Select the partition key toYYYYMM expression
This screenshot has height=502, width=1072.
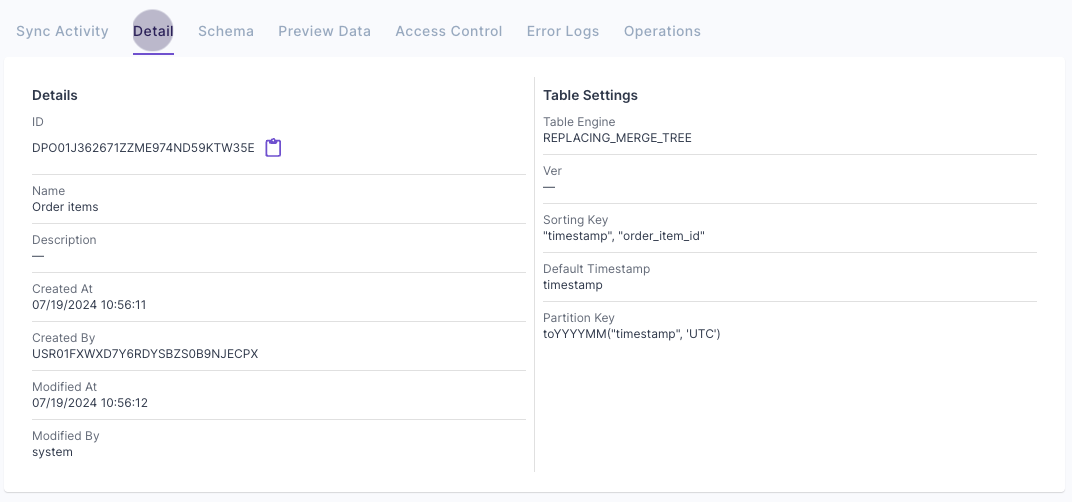tap(631, 334)
